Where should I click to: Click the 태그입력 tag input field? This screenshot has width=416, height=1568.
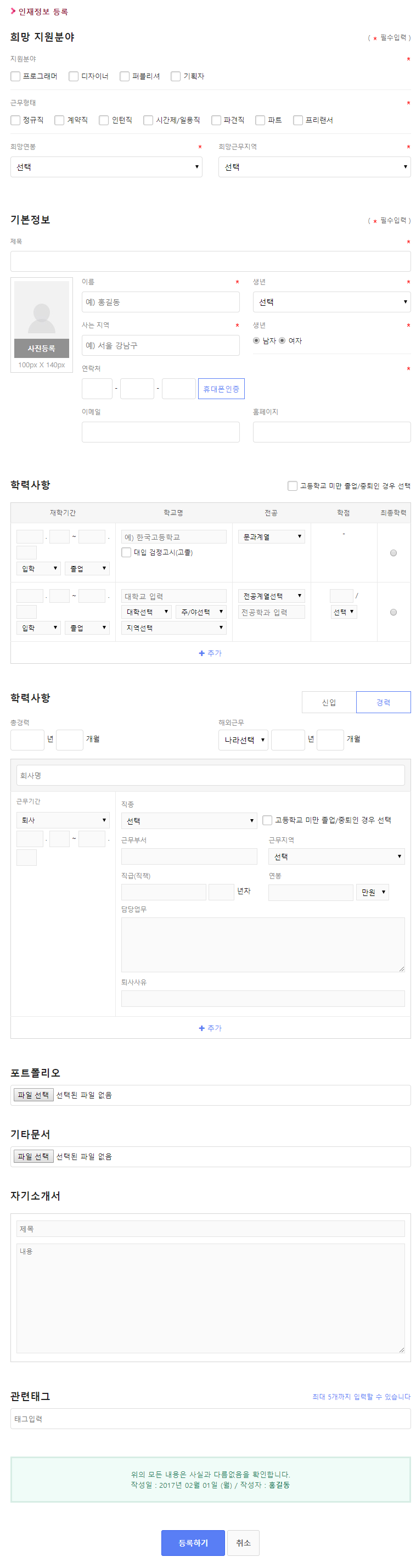pyautogui.click(x=210, y=1419)
